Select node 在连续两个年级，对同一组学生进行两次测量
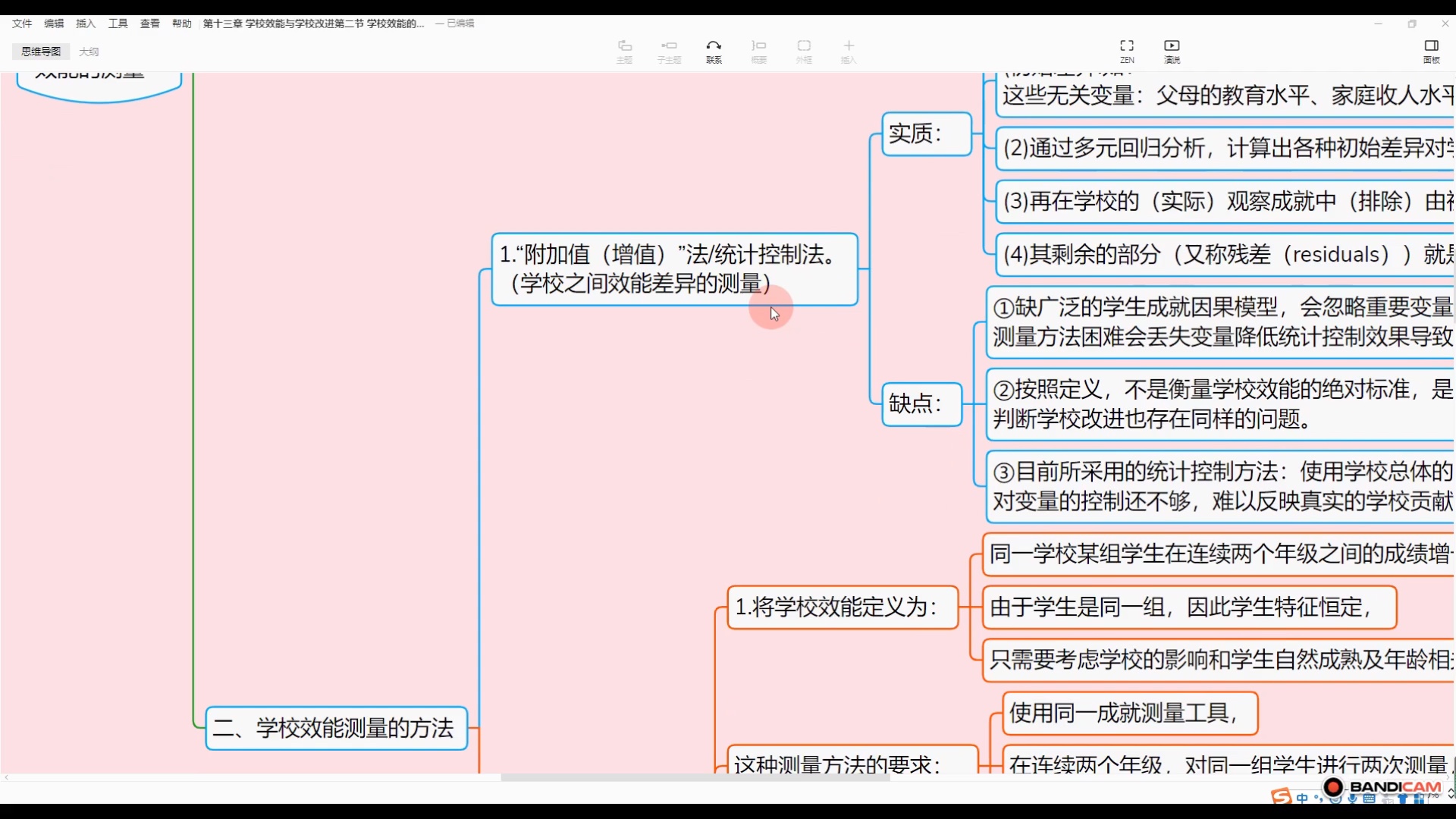Screen dimensions: 1456x819 (x=1228, y=760)
